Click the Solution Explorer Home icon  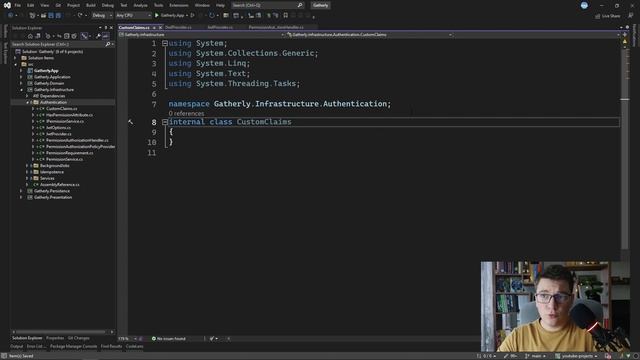click(30, 36)
